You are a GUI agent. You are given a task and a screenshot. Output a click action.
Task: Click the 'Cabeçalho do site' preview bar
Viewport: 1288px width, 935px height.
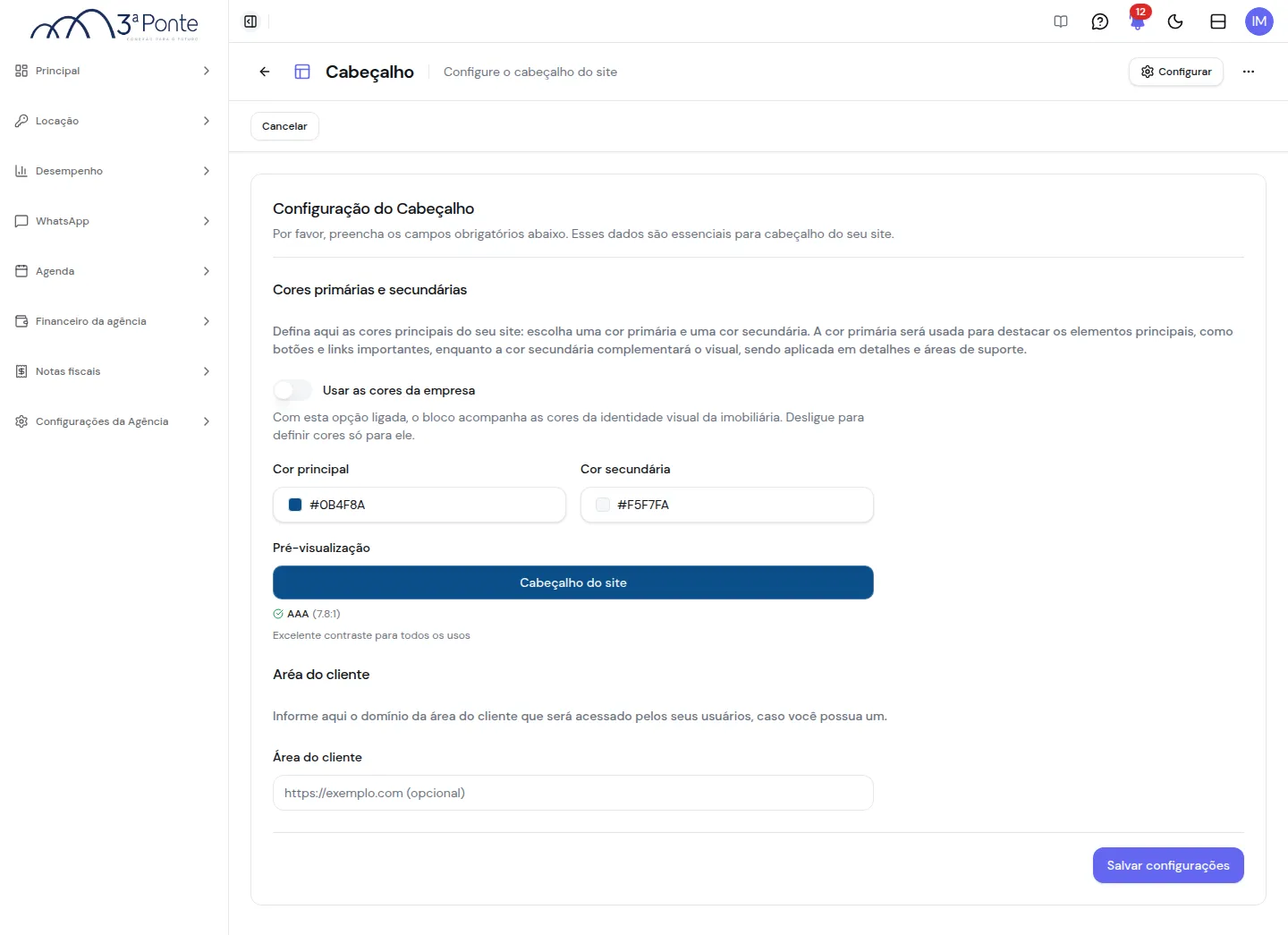[573, 582]
